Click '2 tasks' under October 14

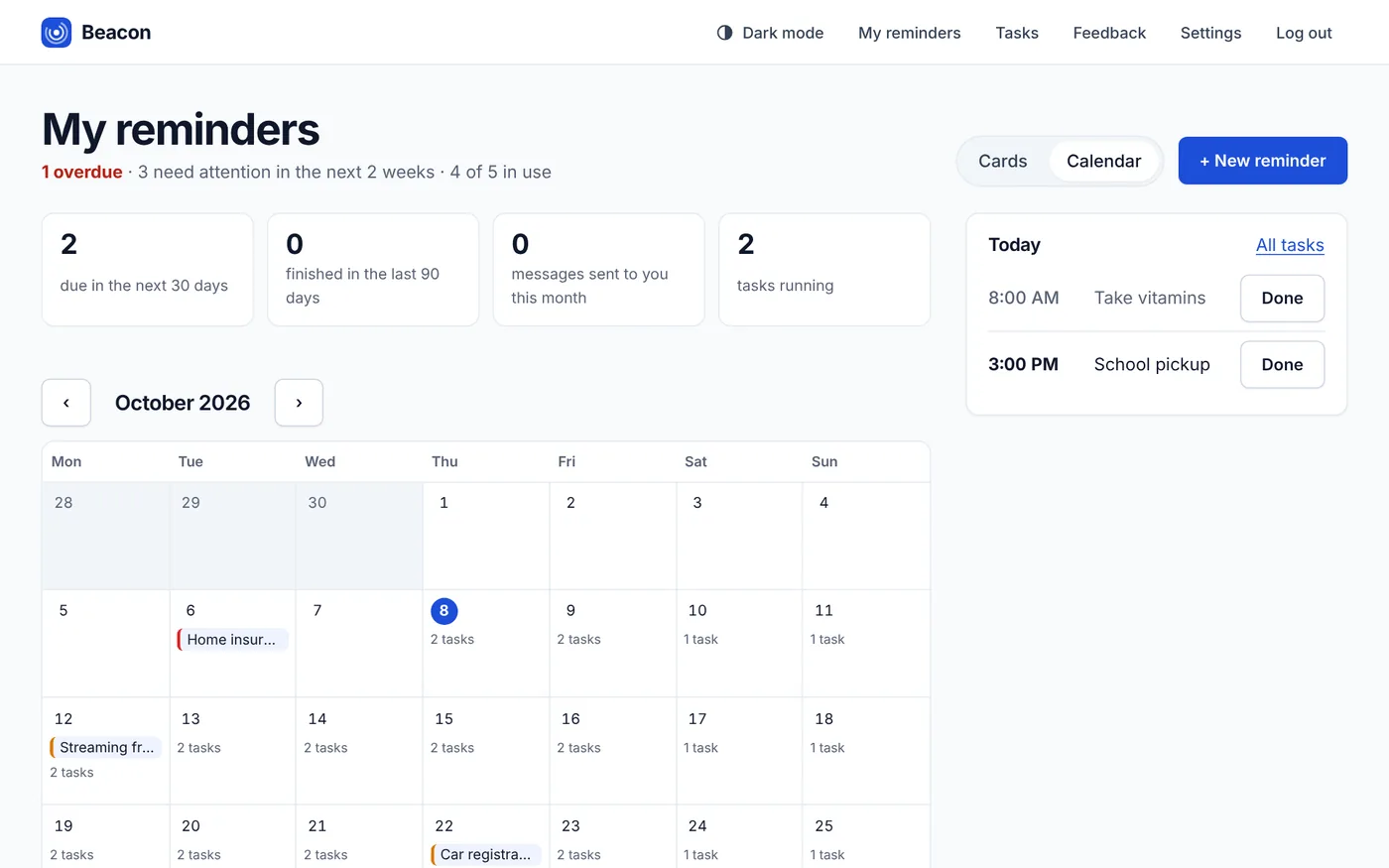(325, 748)
